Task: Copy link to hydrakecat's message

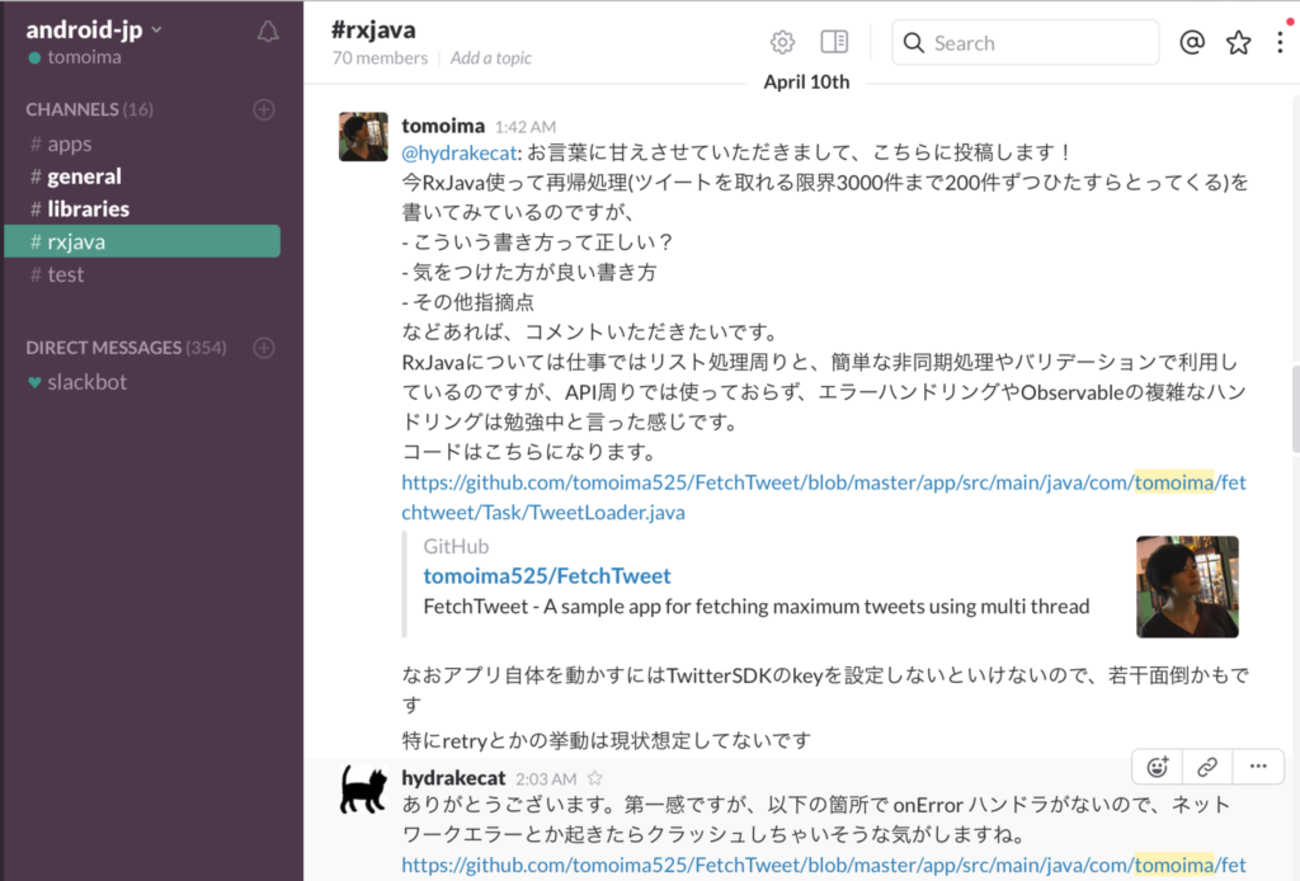Action: coord(1207,767)
